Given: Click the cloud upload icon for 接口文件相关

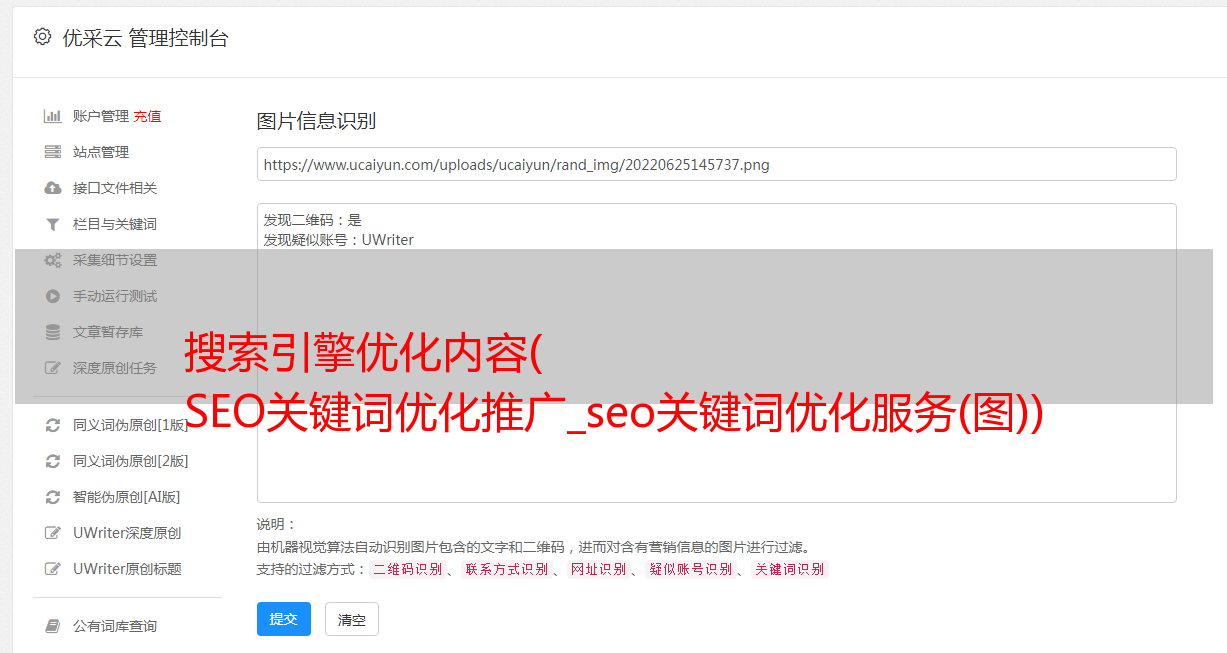Looking at the screenshot, I should pyautogui.click(x=53, y=188).
